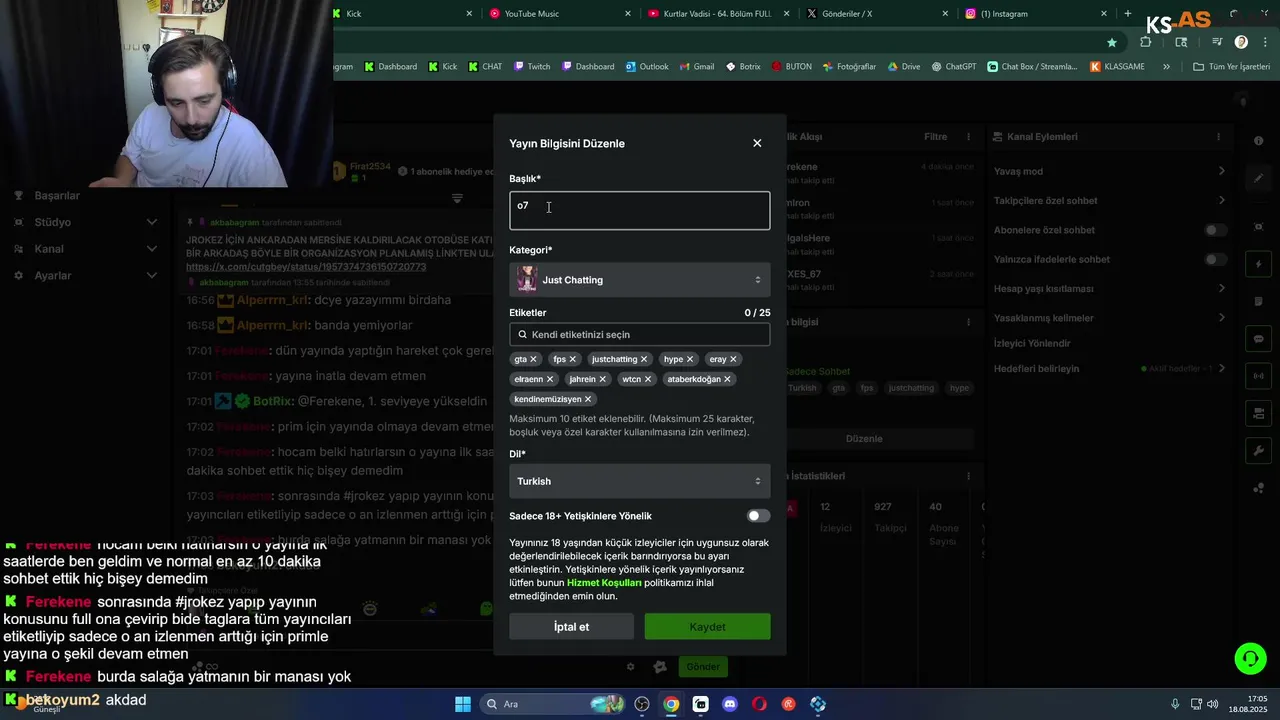The width and height of the screenshot is (1280, 720).
Task: Click the chat bubble icon in right toolbar
Action: 1259,339
